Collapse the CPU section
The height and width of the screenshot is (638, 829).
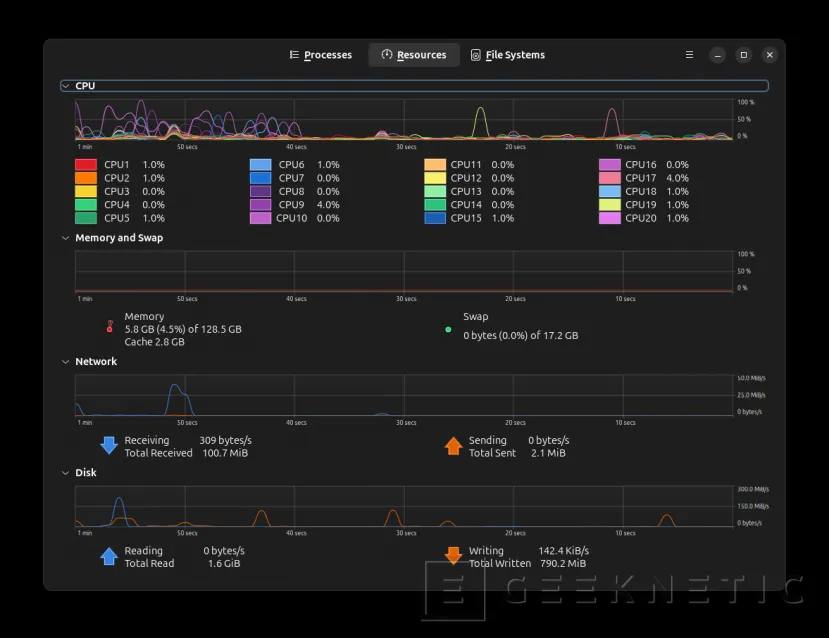click(x=66, y=86)
